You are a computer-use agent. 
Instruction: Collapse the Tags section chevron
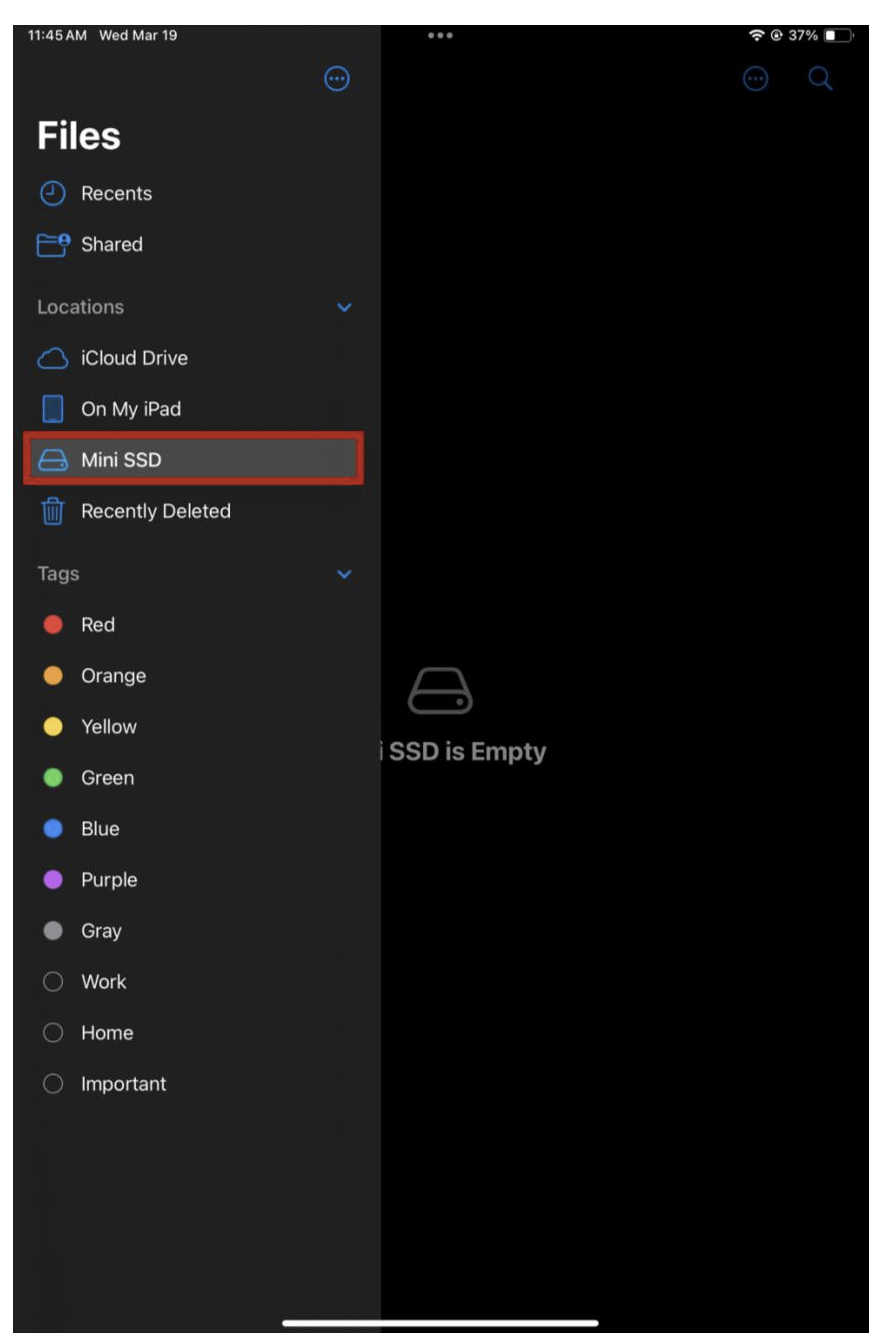pos(344,574)
